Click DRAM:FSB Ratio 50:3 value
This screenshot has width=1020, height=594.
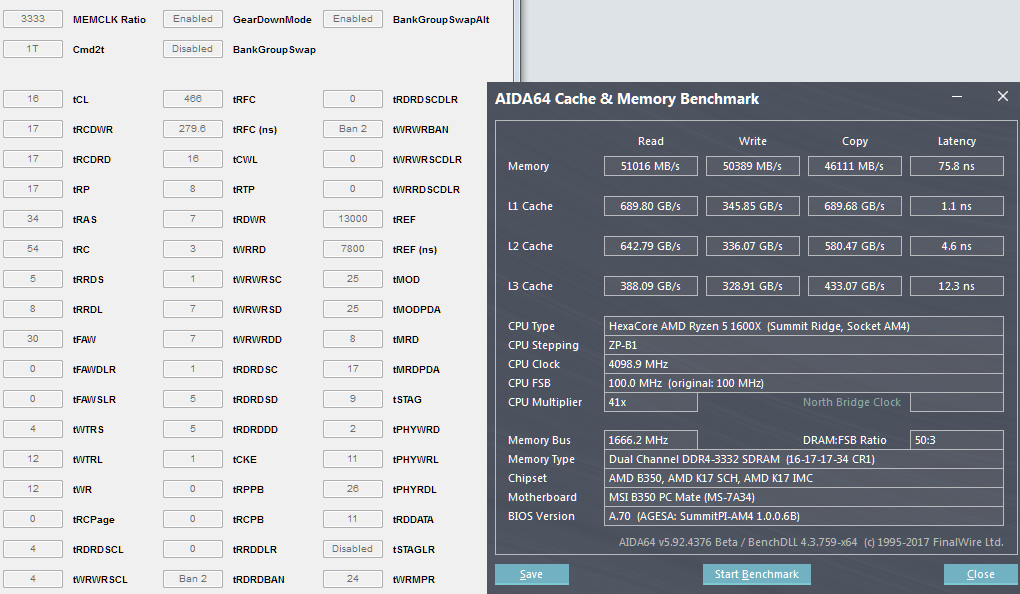click(x=957, y=440)
